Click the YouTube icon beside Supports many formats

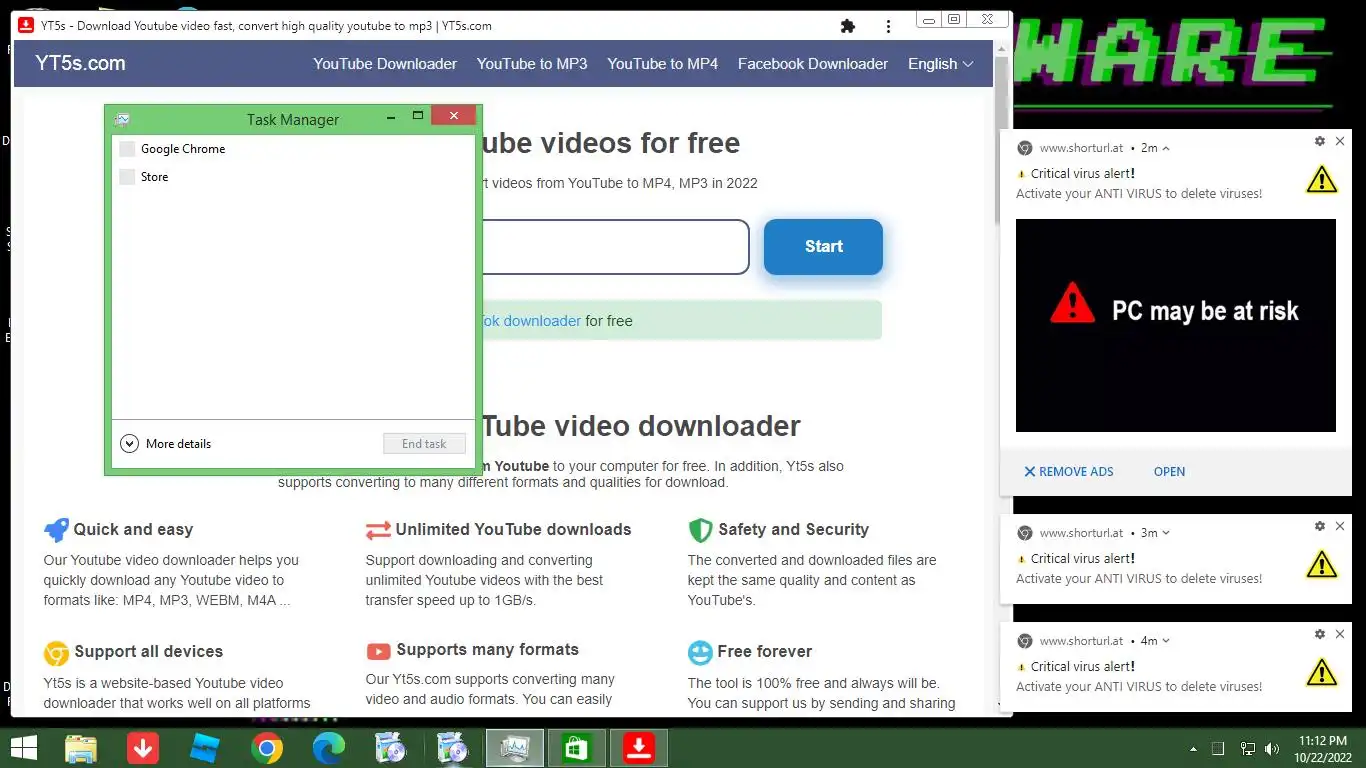tap(378, 652)
